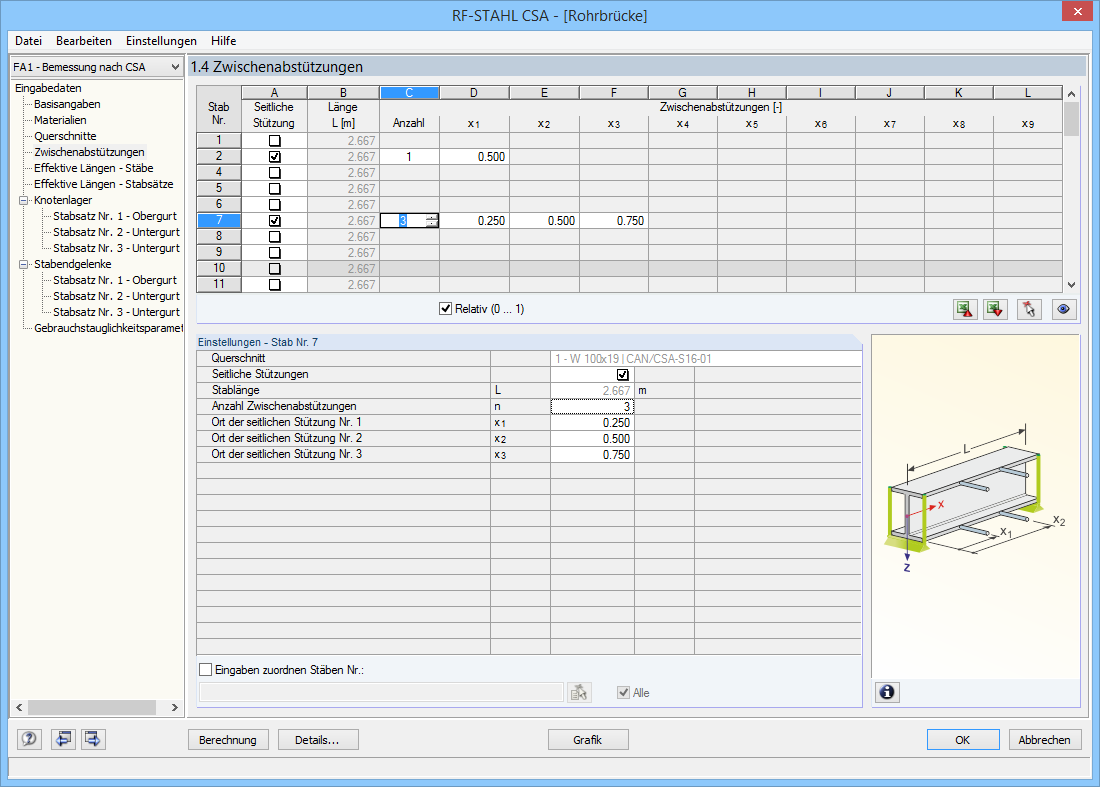Open the Einstellungen menu
This screenshot has width=1100, height=787.
click(x=161, y=41)
